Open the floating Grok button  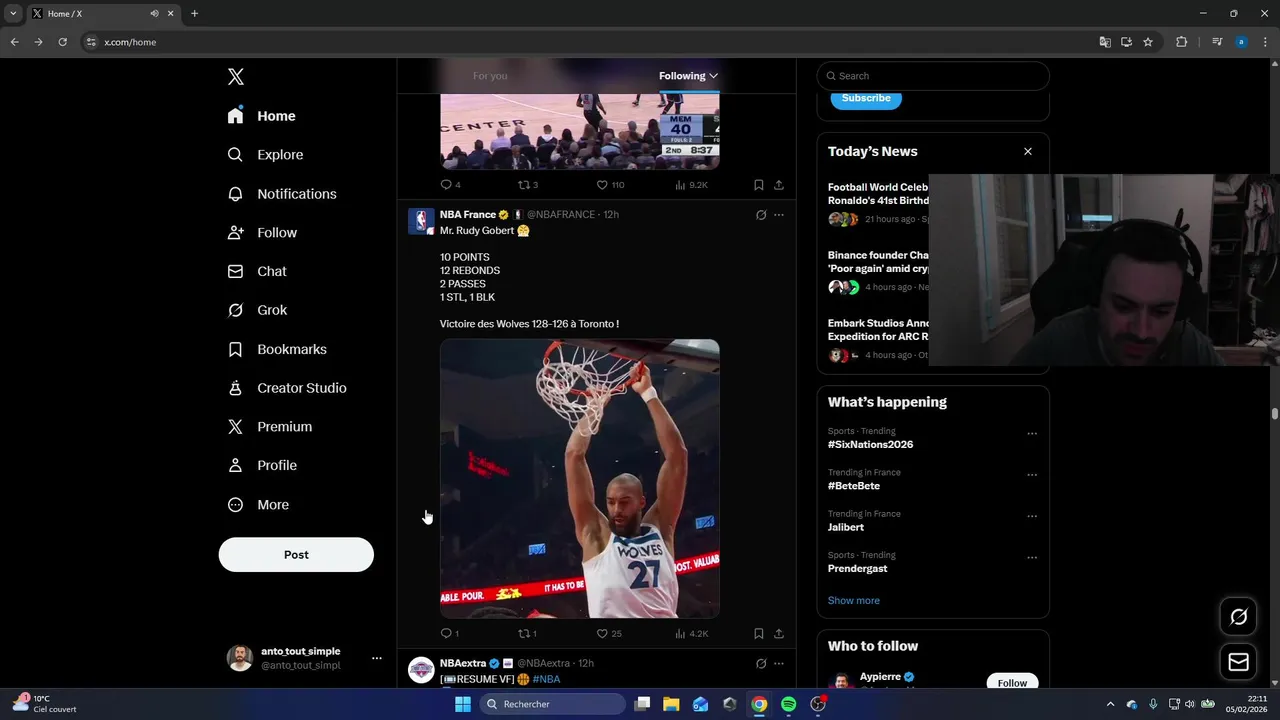[x=1239, y=617]
